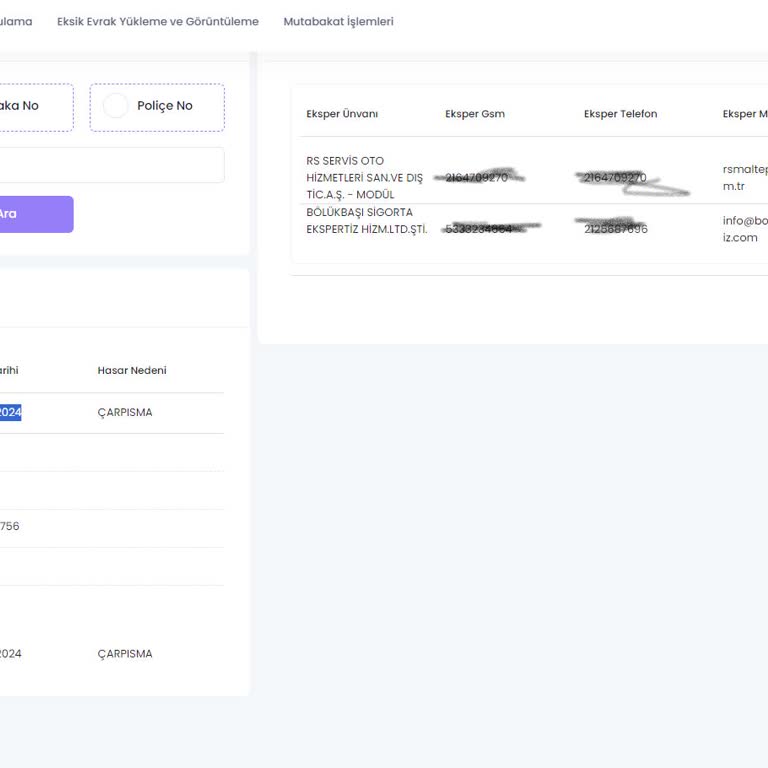
Task: Choose the Plaka No radio option
Action: [x=20, y=106]
